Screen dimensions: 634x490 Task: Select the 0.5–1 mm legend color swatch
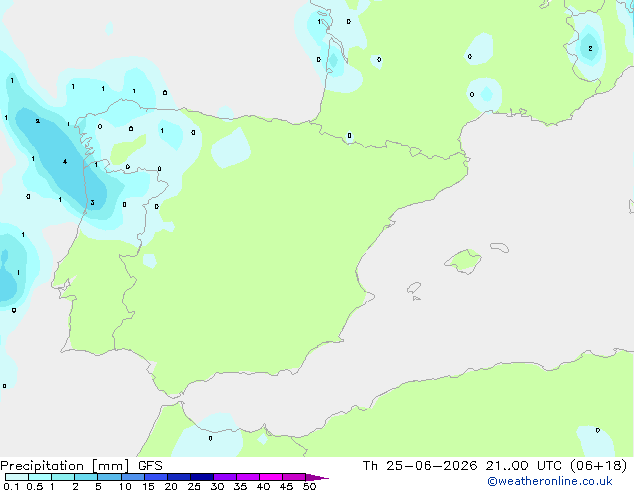pos(40,477)
